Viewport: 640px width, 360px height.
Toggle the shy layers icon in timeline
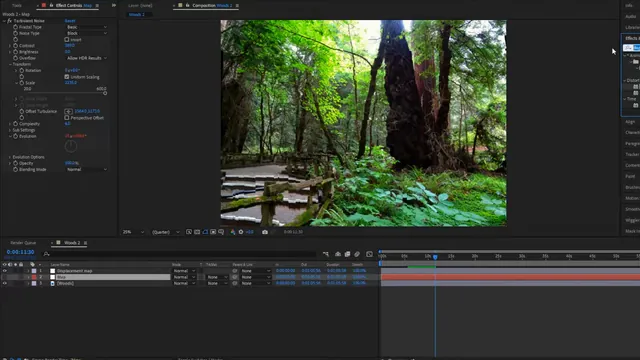click(338, 254)
